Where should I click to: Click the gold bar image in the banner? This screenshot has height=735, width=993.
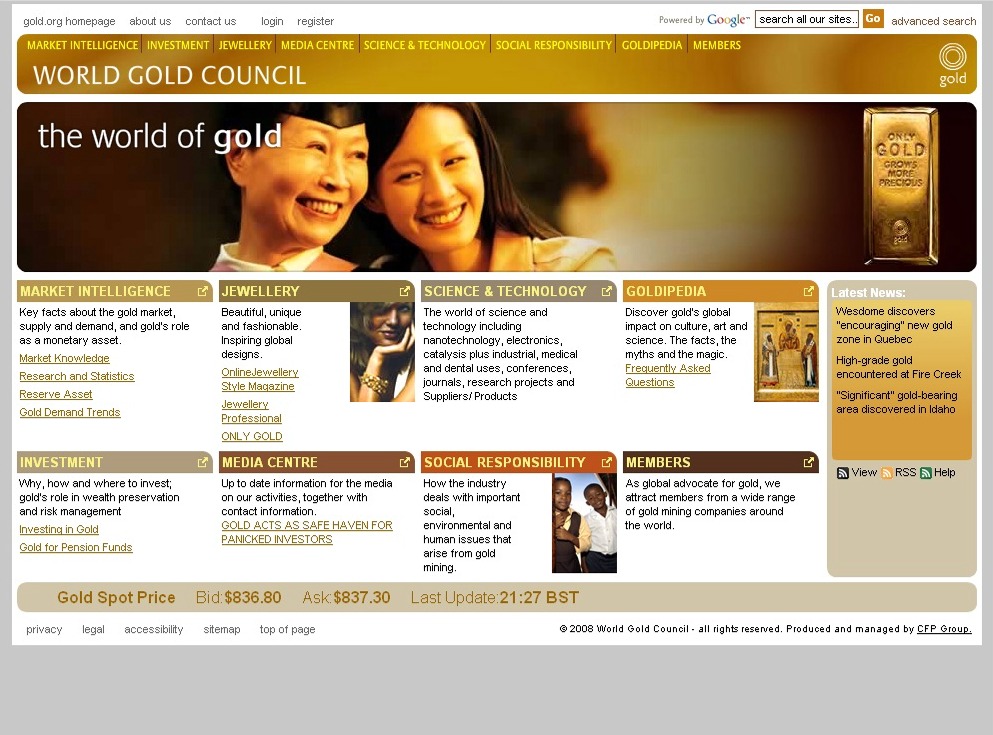901,185
